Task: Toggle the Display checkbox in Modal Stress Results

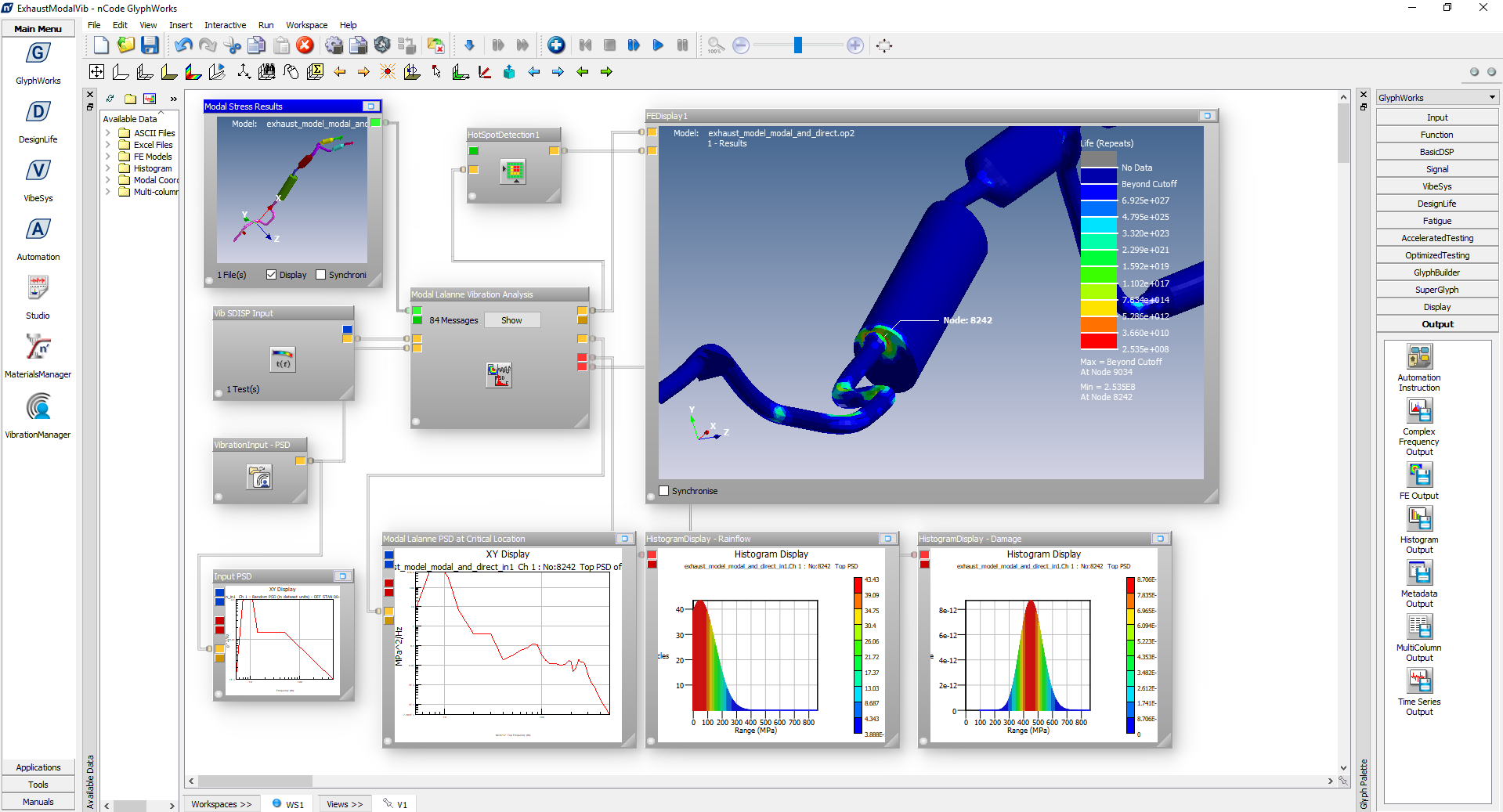Action: [x=272, y=275]
